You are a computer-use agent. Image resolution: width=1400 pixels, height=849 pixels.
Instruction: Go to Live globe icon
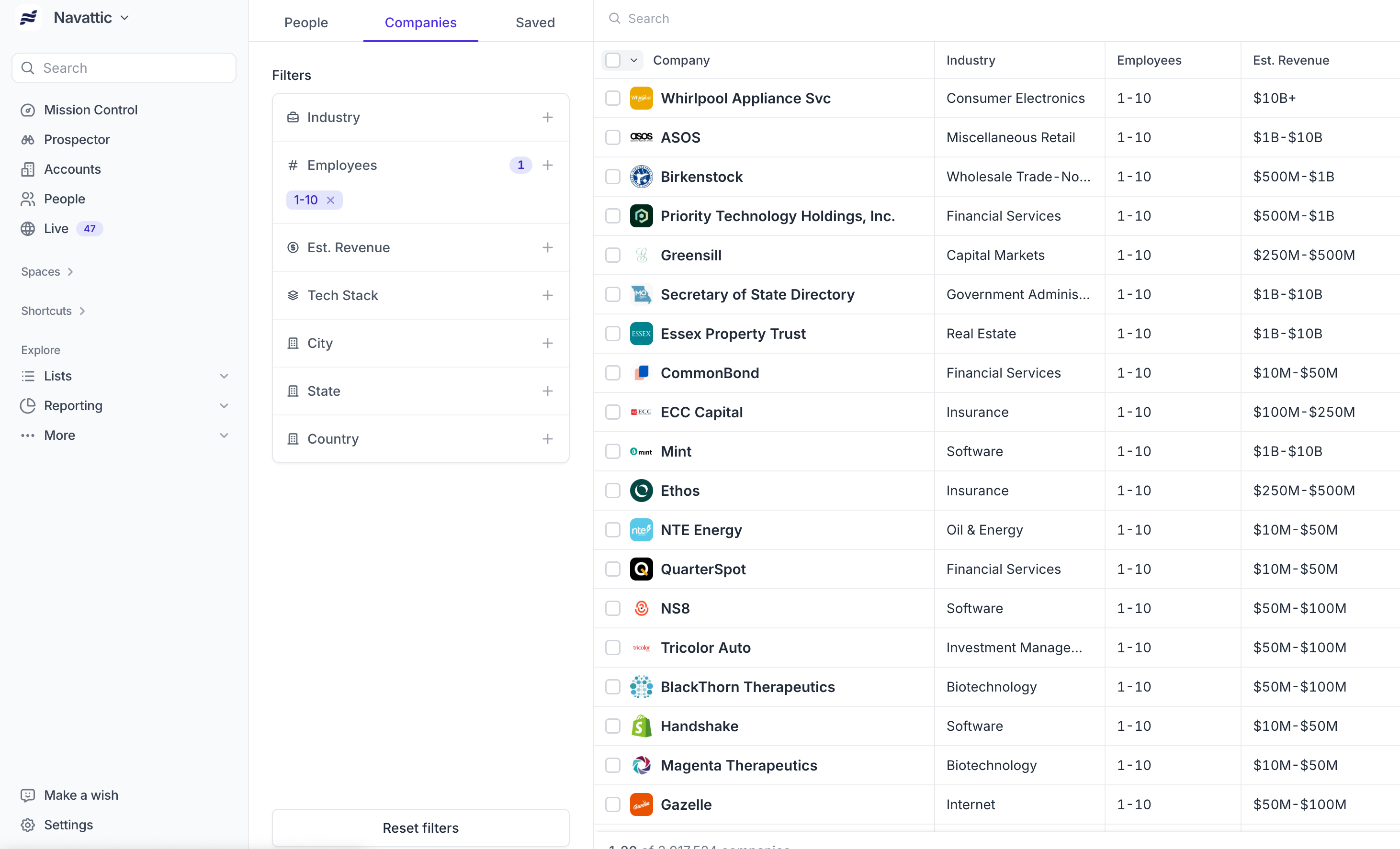tap(28, 228)
